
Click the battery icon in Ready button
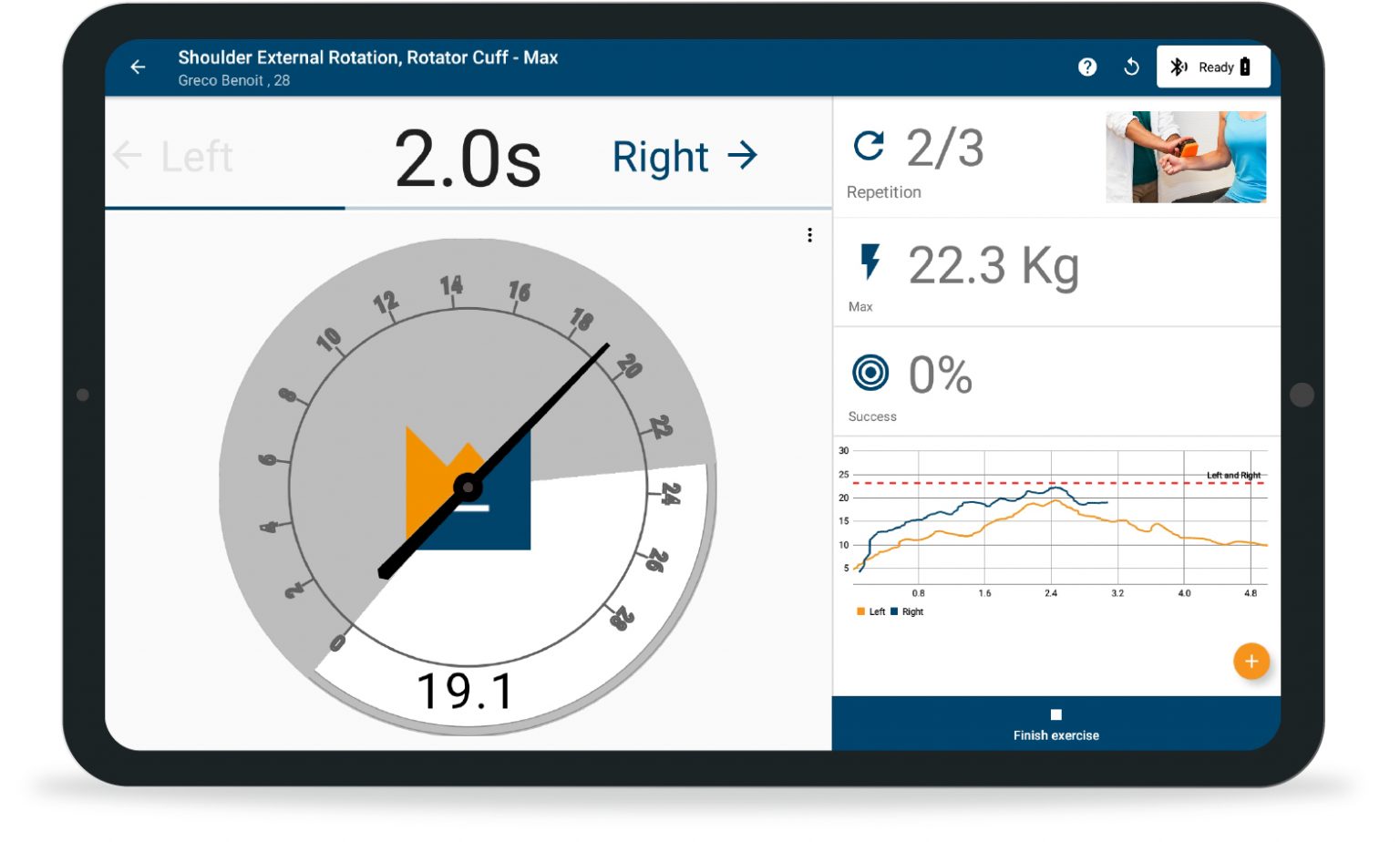(x=1245, y=67)
